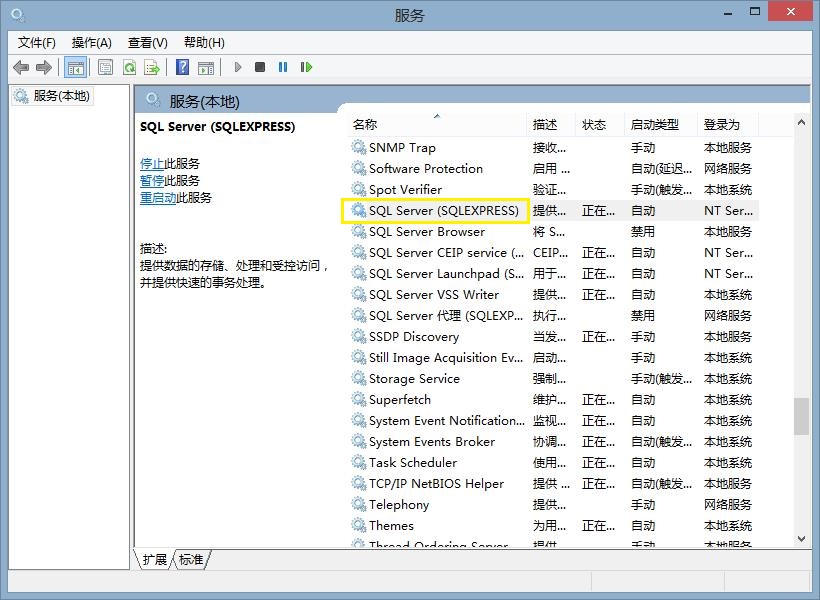This screenshot has height=600, width=820.
Task: Click the services icon in title bar
Action: pyautogui.click(x=18, y=14)
